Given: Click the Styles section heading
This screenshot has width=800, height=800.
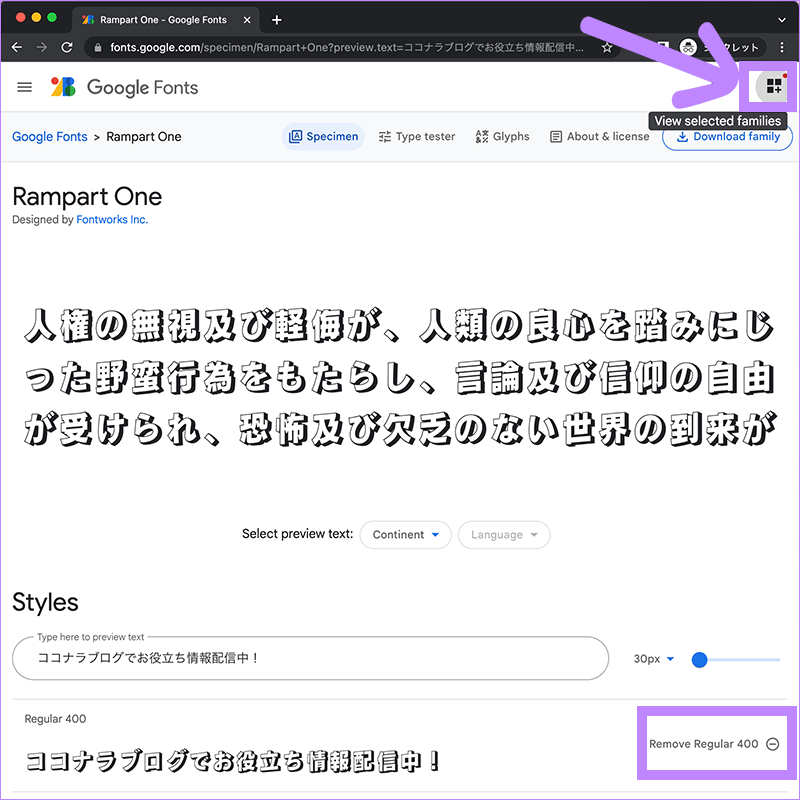Looking at the screenshot, I should coord(45,603).
